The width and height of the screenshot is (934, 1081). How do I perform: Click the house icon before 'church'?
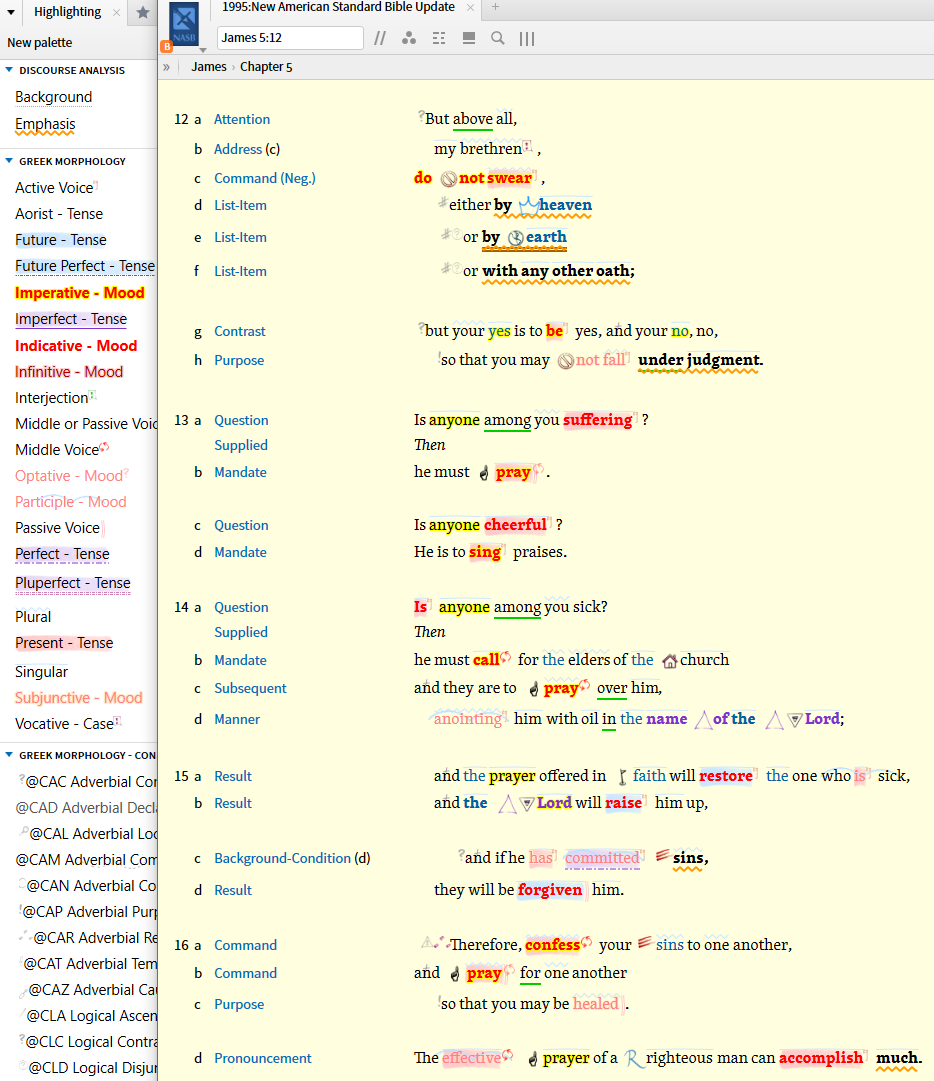(669, 661)
